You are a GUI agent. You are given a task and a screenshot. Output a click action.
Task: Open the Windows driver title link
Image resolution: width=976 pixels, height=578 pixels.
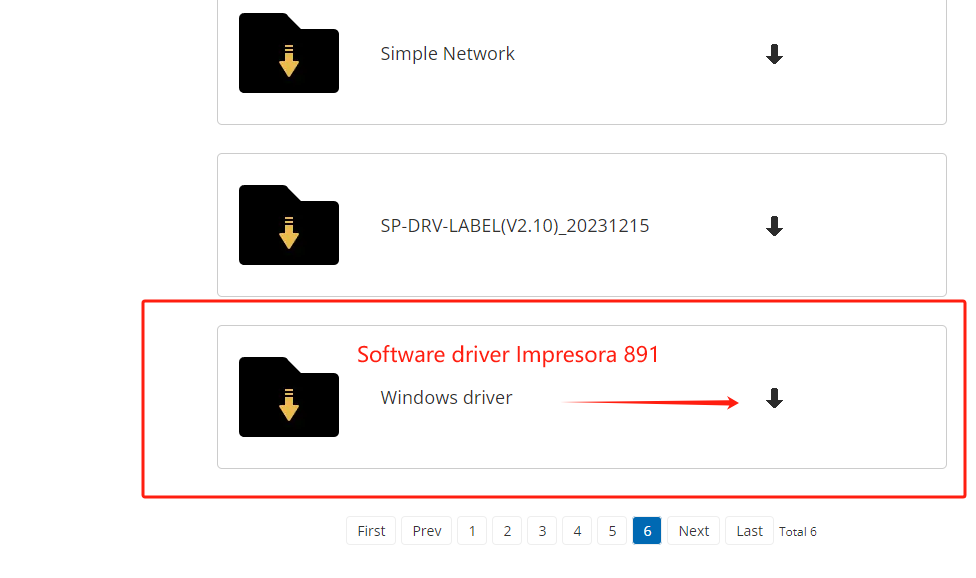pyautogui.click(x=446, y=398)
